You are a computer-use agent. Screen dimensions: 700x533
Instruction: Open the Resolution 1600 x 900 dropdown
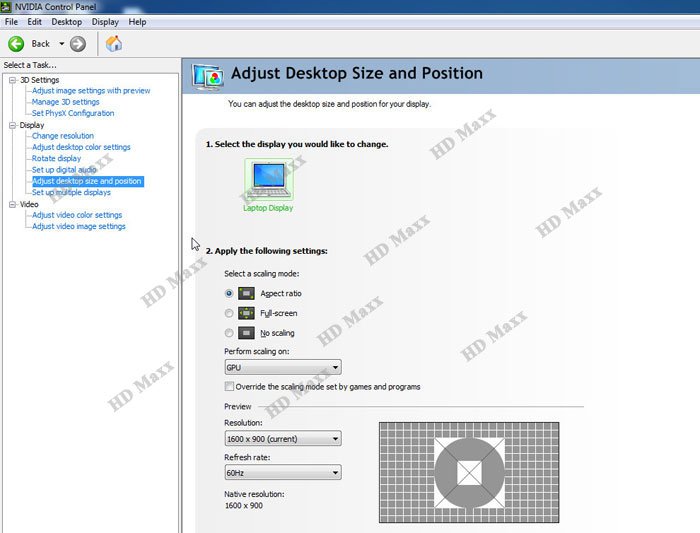[x=283, y=439]
